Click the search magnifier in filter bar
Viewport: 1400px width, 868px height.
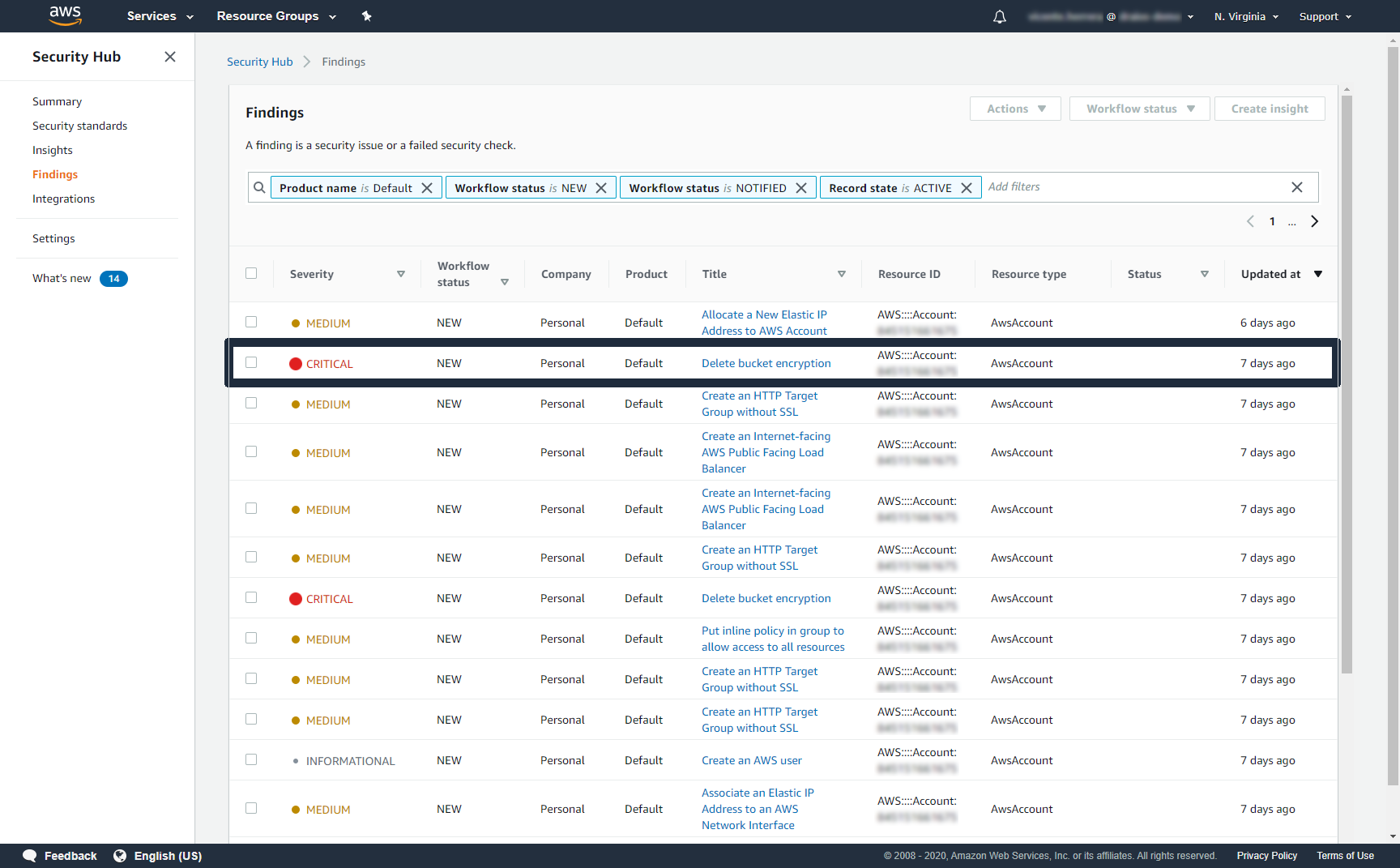pyautogui.click(x=259, y=188)
